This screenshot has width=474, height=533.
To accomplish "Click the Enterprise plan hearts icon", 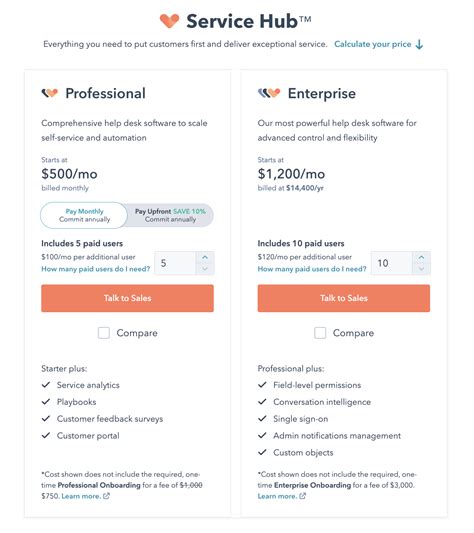I will click(269, 93).
